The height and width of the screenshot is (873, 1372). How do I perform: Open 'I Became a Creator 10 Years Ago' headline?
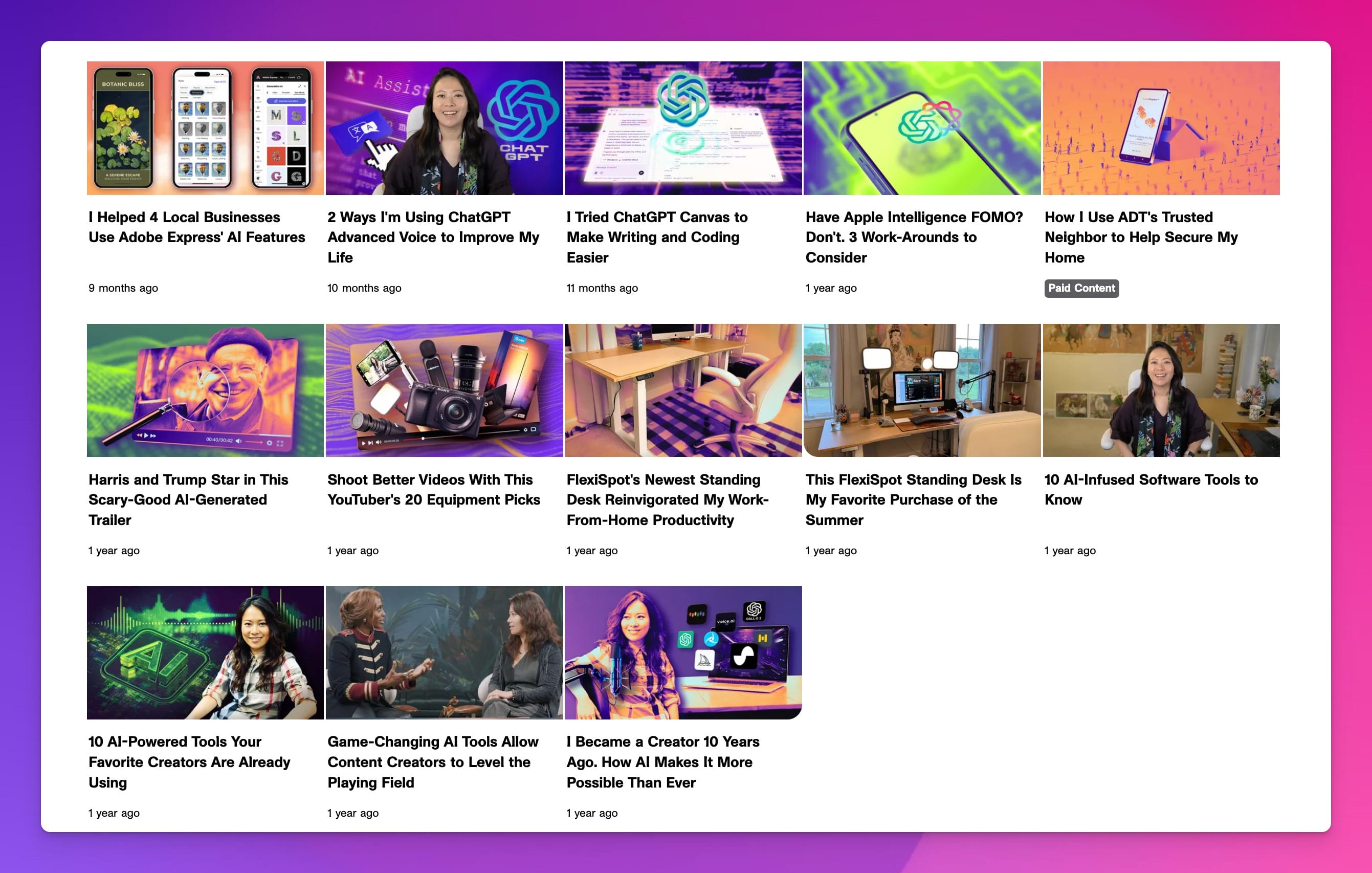pyautogui.click(x=662, y=762)
